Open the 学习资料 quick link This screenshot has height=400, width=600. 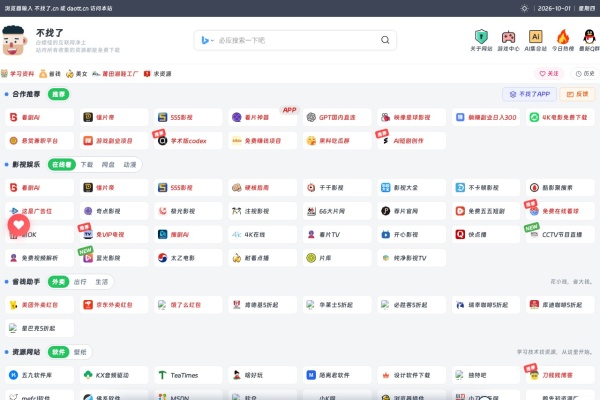[18, 73]
